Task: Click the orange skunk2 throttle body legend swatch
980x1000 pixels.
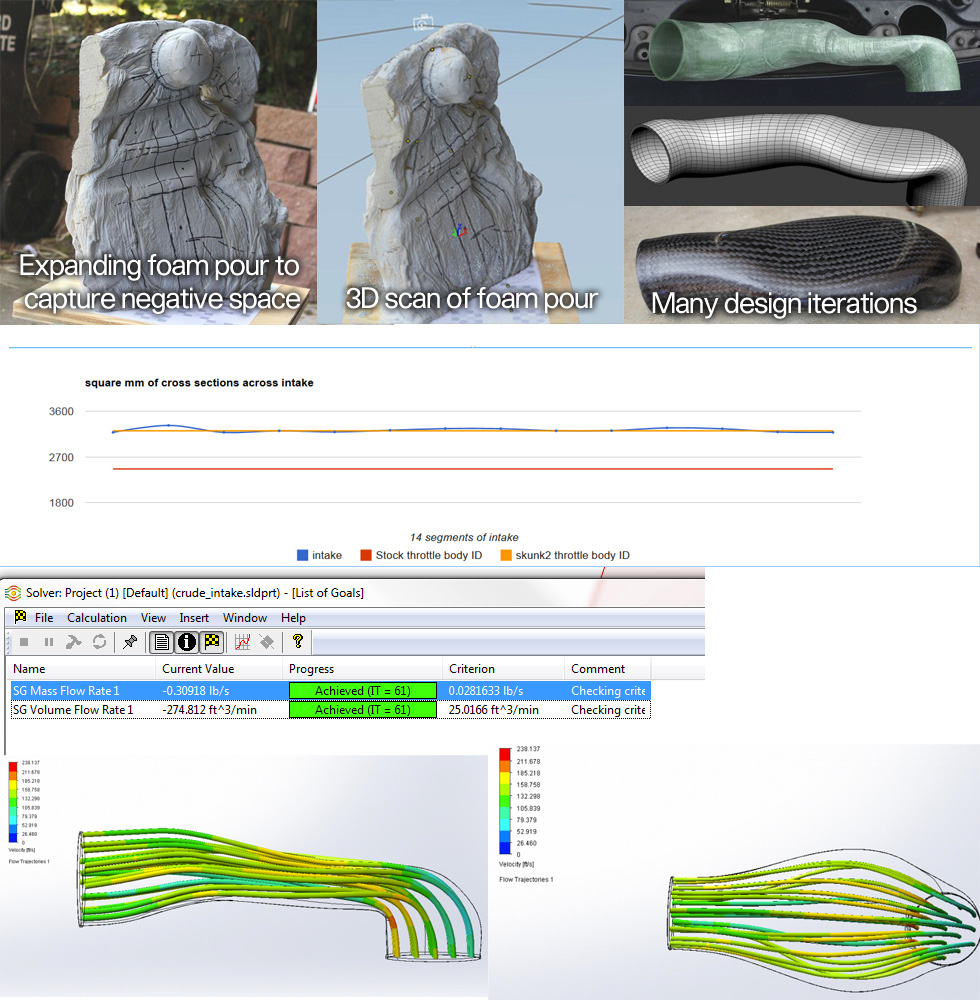Action: pos(506,555)
